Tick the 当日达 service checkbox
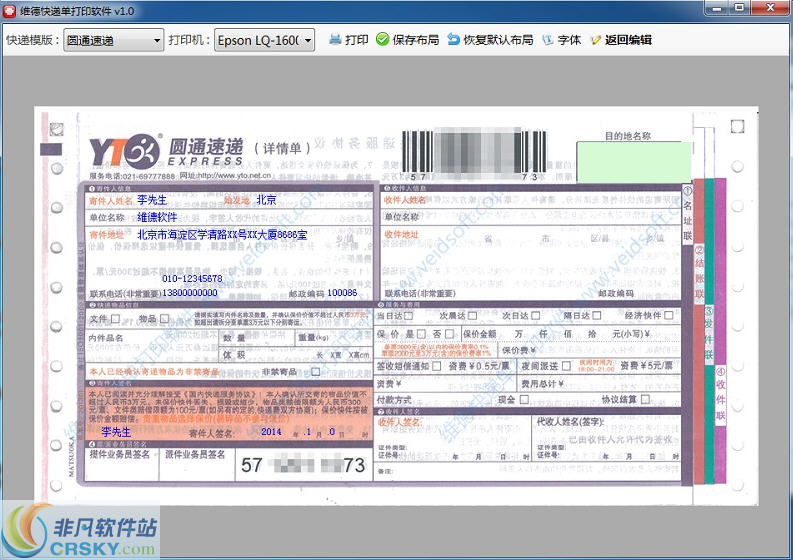Image resolution: width=793 pixels, height=560 pixels. (x=409, y=316)
